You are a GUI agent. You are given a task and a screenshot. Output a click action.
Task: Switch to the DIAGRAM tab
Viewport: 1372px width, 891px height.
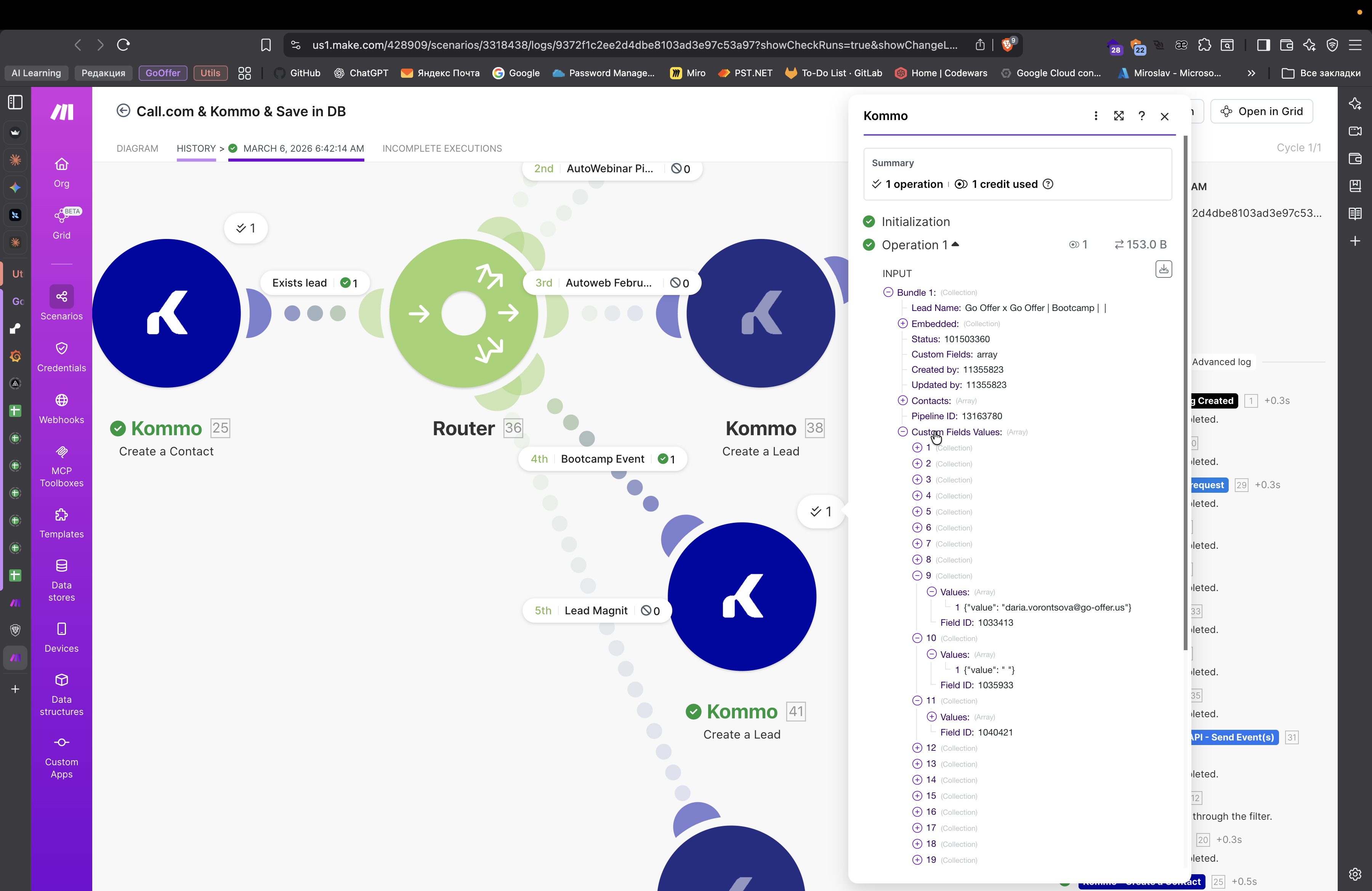[137, 148]
